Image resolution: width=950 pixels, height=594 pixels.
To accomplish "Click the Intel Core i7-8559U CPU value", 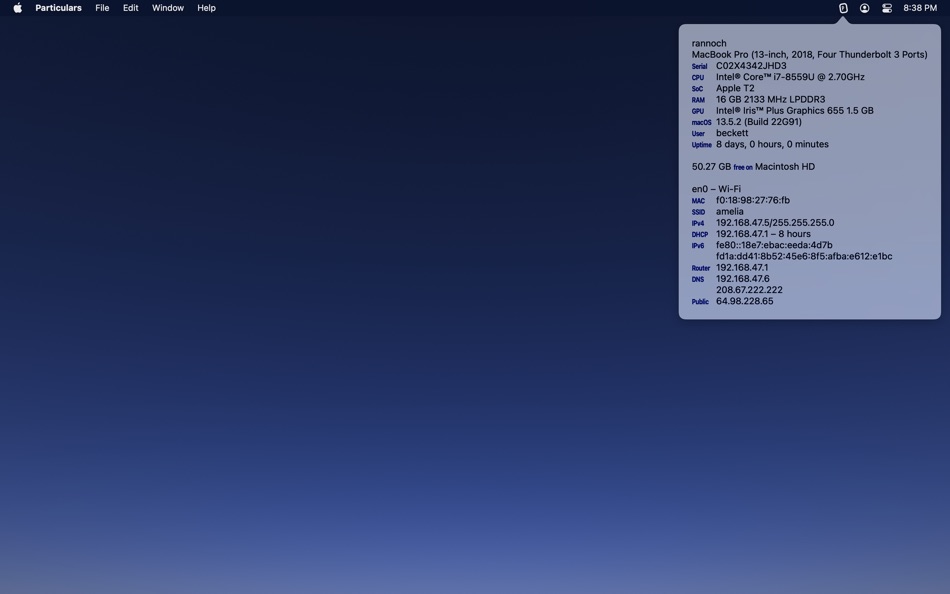I will (x=790, y=77).
